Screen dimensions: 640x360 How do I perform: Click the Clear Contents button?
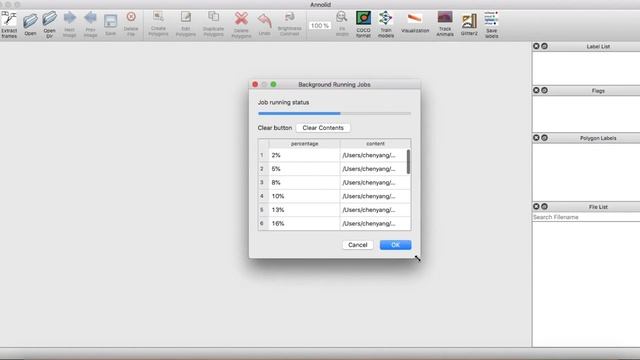[x=323, y=128]
